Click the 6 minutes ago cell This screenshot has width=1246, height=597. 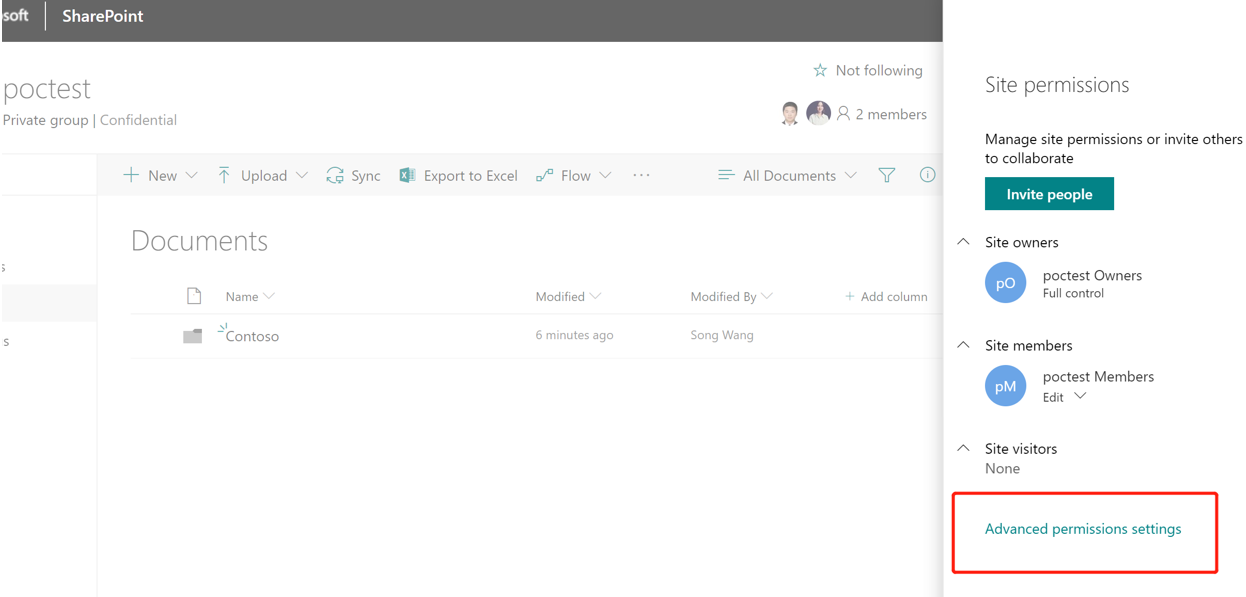point(574,335)
